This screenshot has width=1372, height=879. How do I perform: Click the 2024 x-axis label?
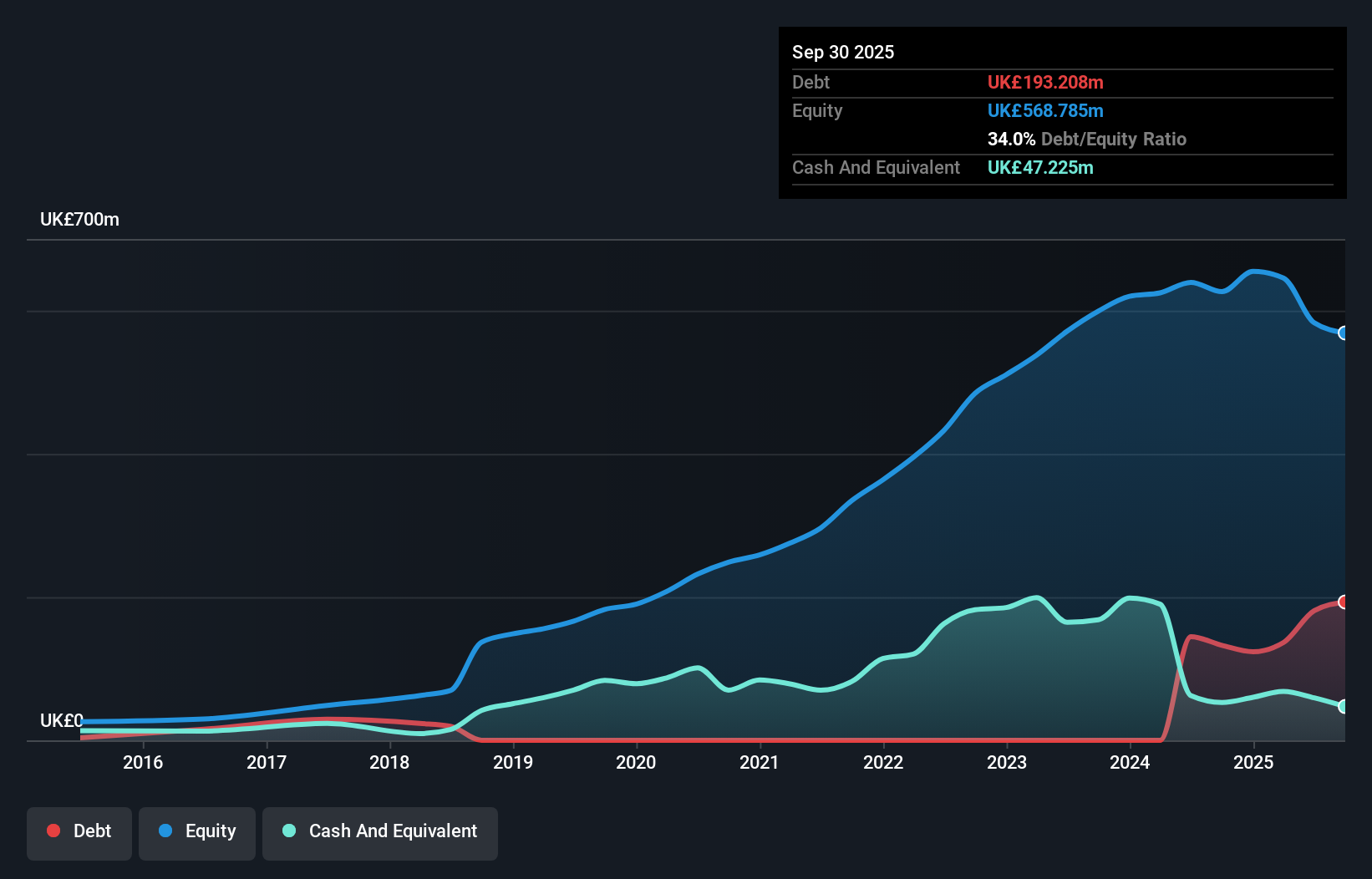(x=1130, y=762)
